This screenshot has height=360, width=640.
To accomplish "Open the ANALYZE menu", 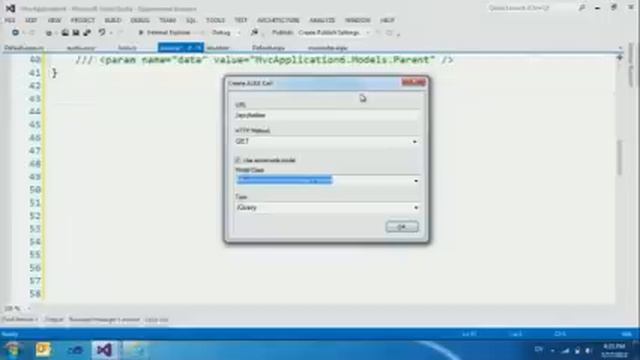I will click(x=322, y=20).
